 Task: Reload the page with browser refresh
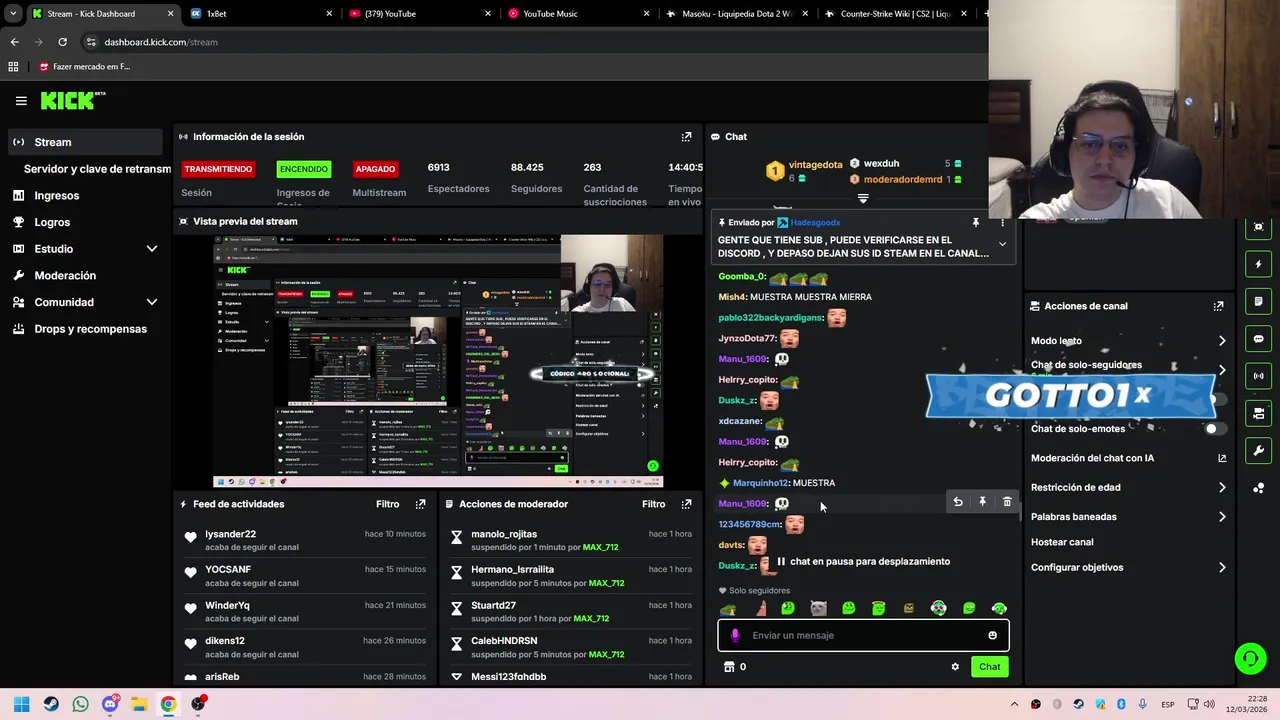[62, 42]
